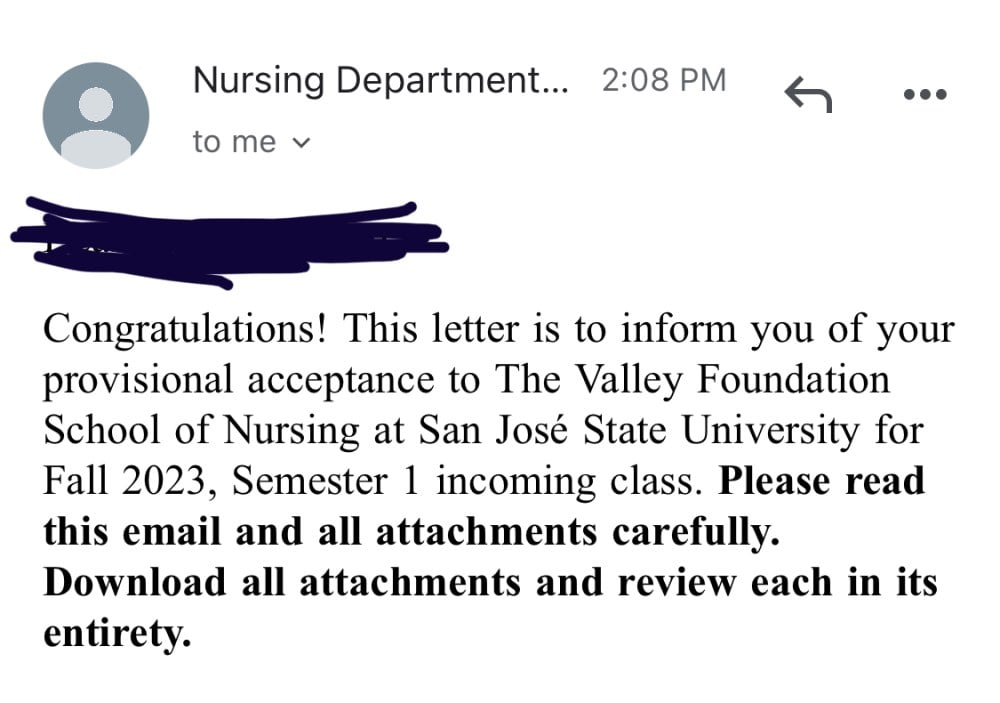Viewport: 1000px width, 703px height.
Task: Click "School of Nursing" in the message
Action: [x=202, y=432]
